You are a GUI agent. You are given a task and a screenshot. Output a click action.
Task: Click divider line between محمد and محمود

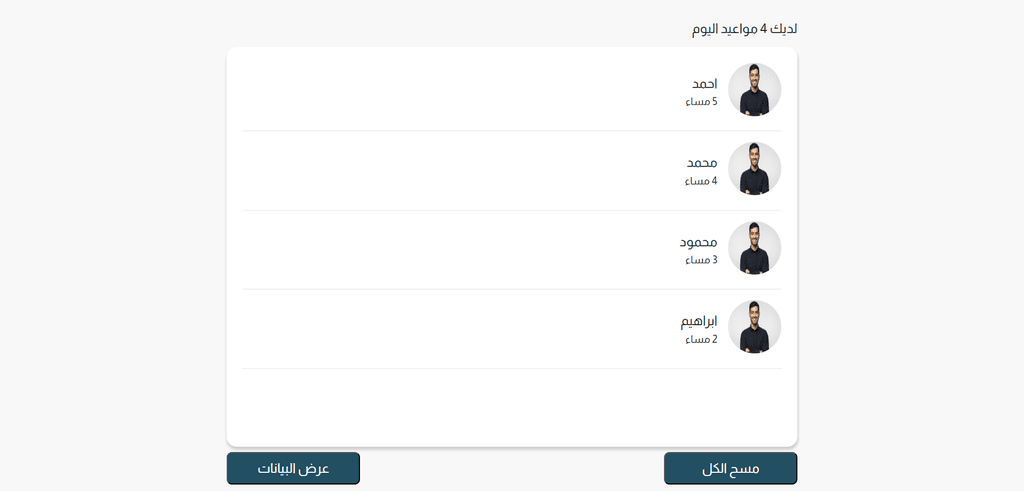pyautogui.click(x=512, y=210)
